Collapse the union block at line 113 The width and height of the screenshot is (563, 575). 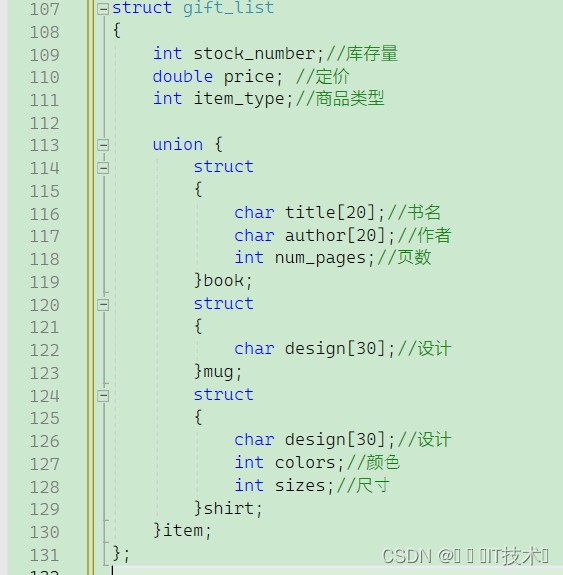103,145
